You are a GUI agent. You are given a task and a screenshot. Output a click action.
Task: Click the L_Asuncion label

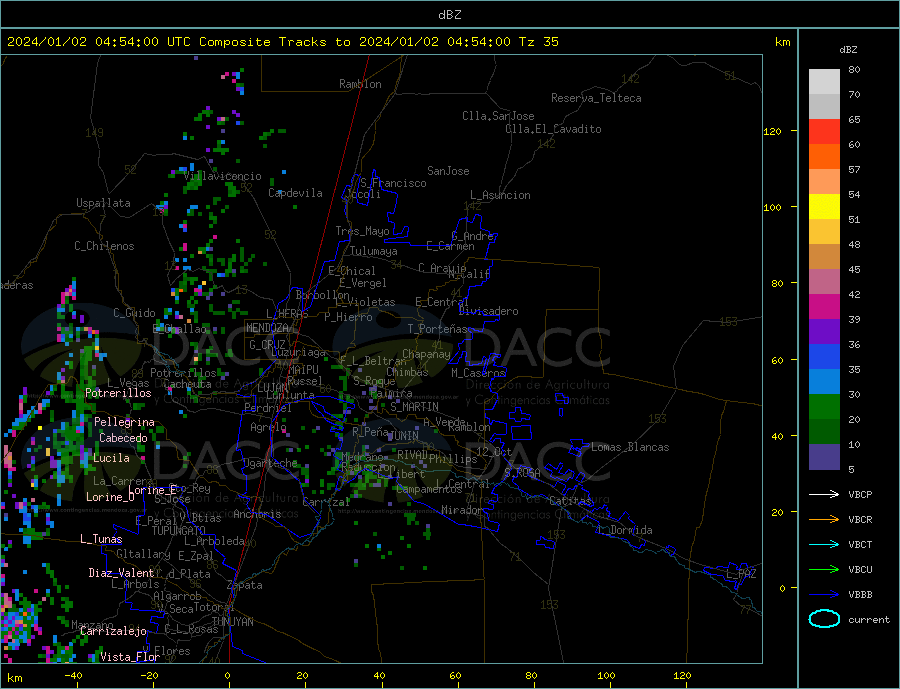pyautogui.click(x=500, y=195)
